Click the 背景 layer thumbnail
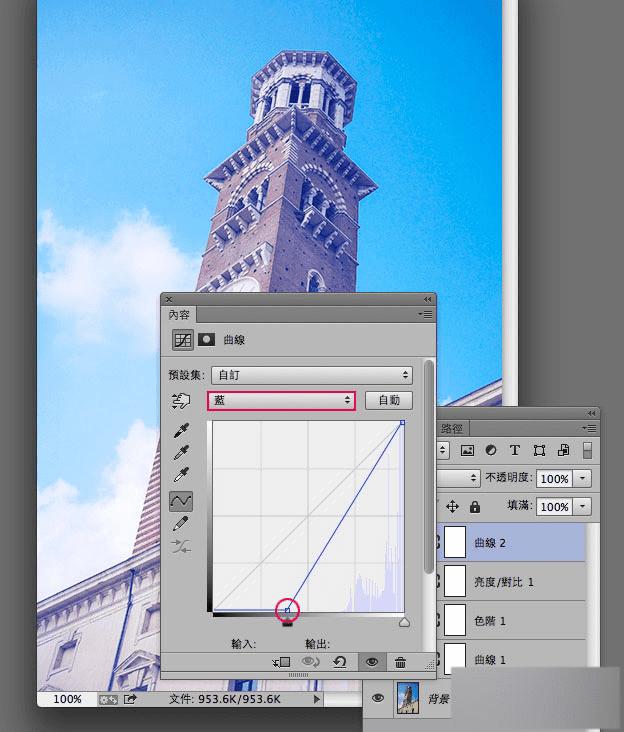Screen dimensions: 624x732 point(407,697)
